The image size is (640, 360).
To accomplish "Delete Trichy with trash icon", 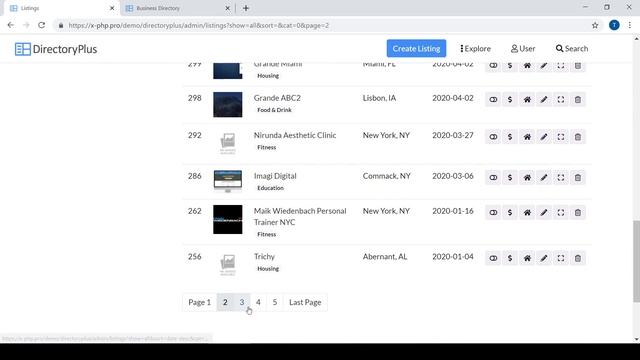I will [x=578, y=258].
